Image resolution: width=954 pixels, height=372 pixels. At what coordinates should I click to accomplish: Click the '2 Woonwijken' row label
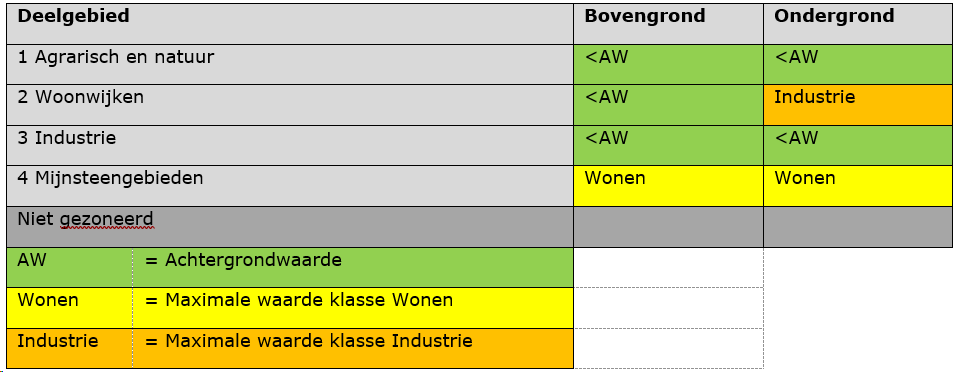pos(80,97)
